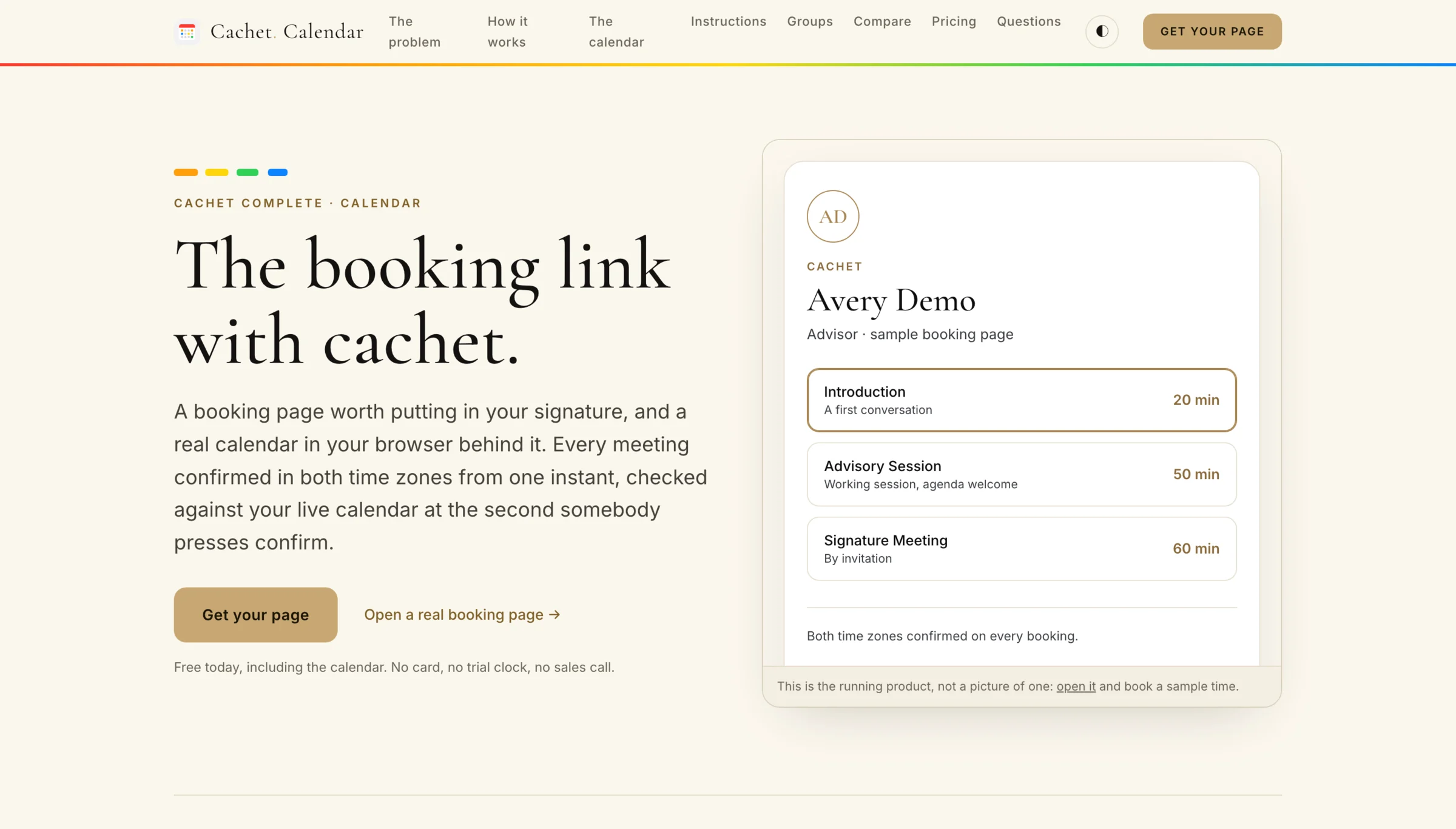Screen dimensions: 1456x829
Task: Open The problem nav link
Action: [415, 32]
